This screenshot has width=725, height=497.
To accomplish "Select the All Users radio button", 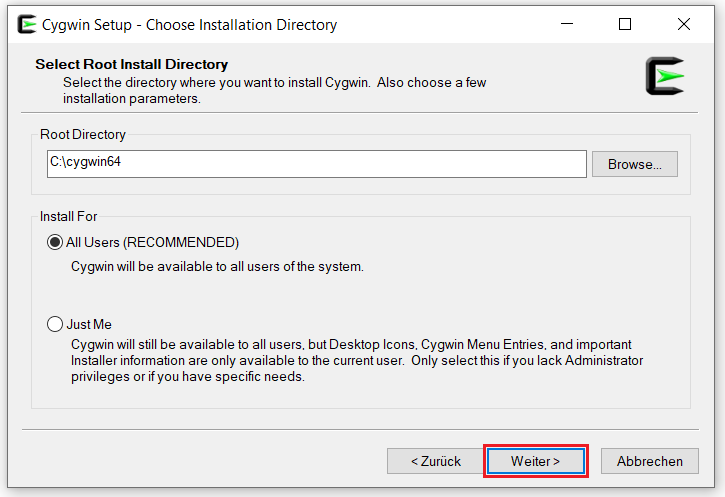I will tap(55, 242).
